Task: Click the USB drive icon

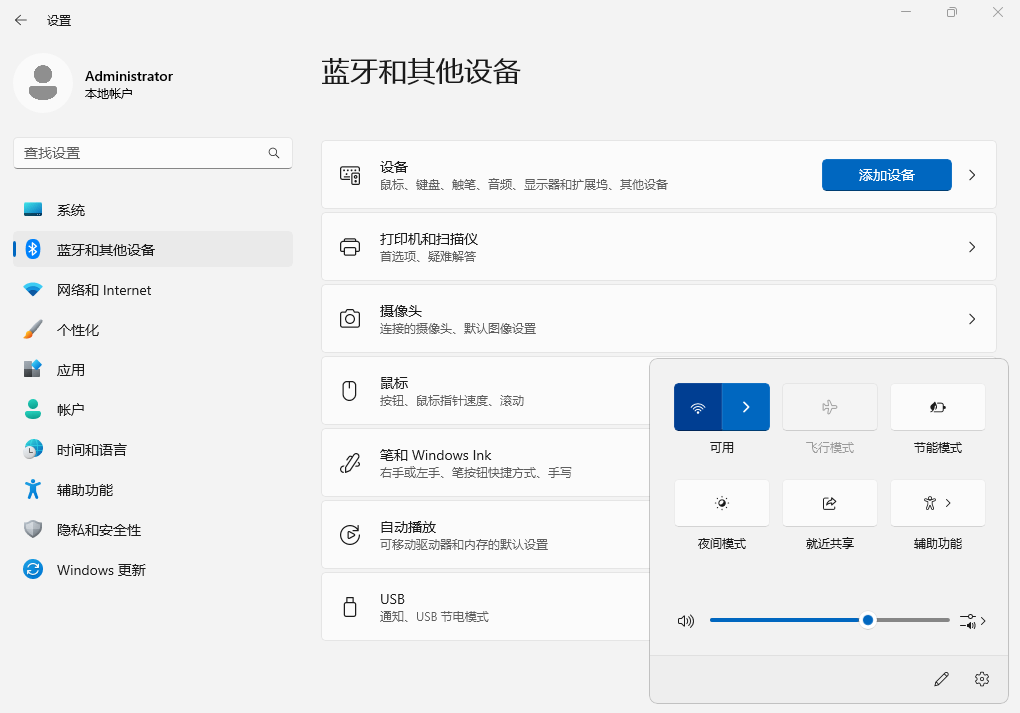Action: pyautogui.click(x=350, y=607)
